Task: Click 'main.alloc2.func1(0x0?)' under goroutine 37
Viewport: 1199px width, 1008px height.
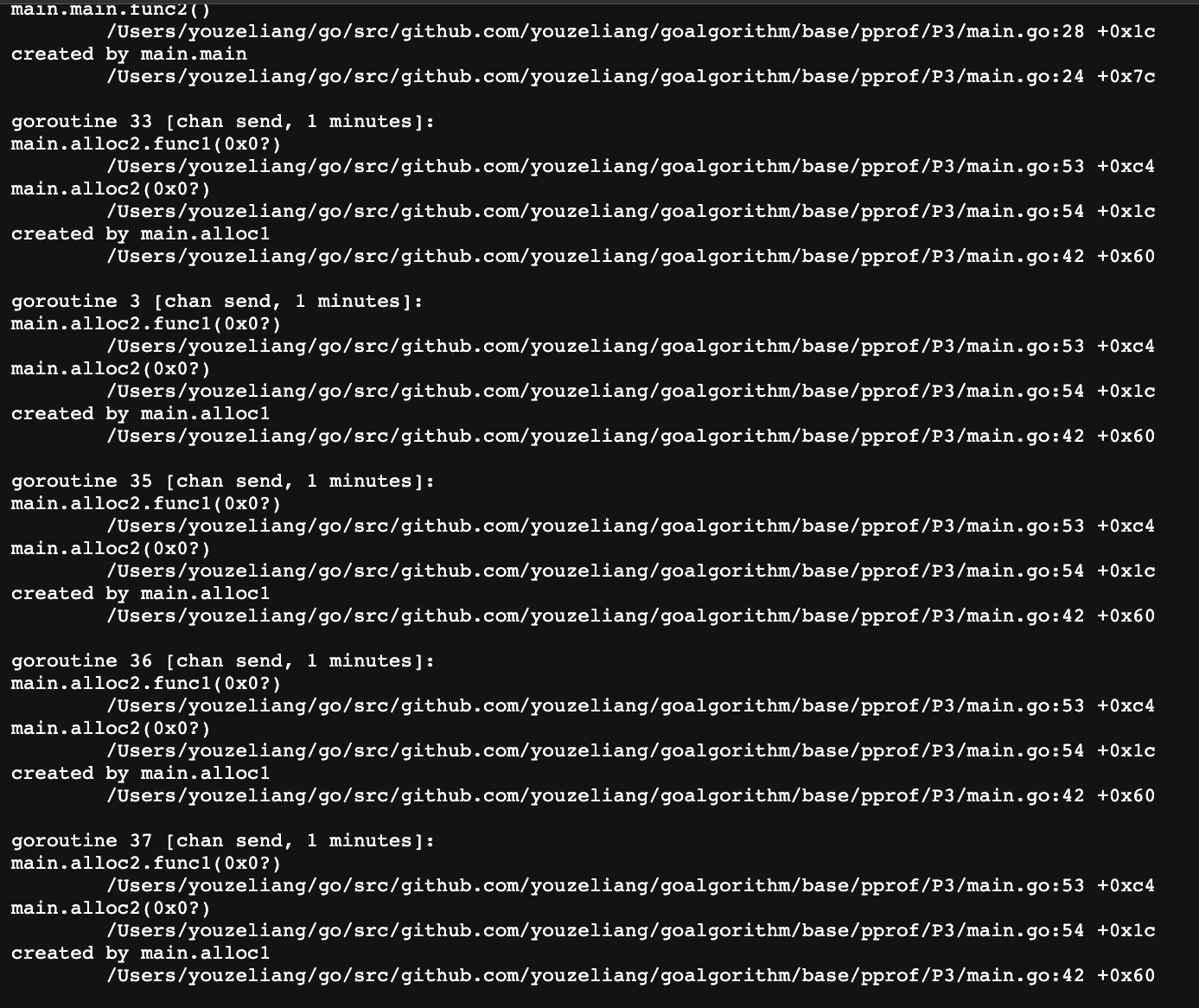Action: coord(146,864)
